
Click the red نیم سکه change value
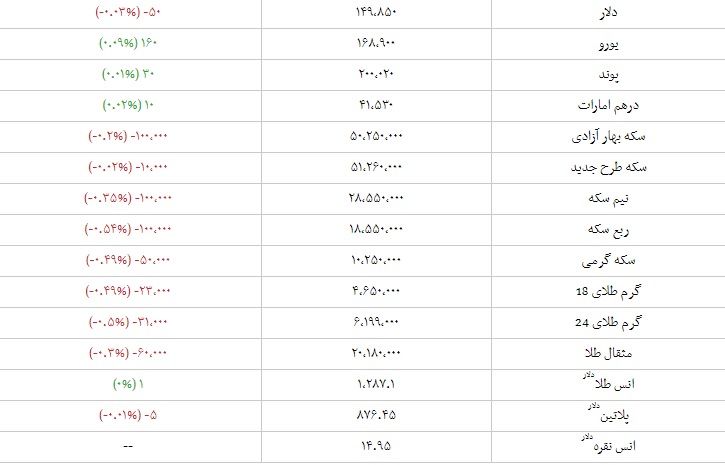click(x=130, y=198)
